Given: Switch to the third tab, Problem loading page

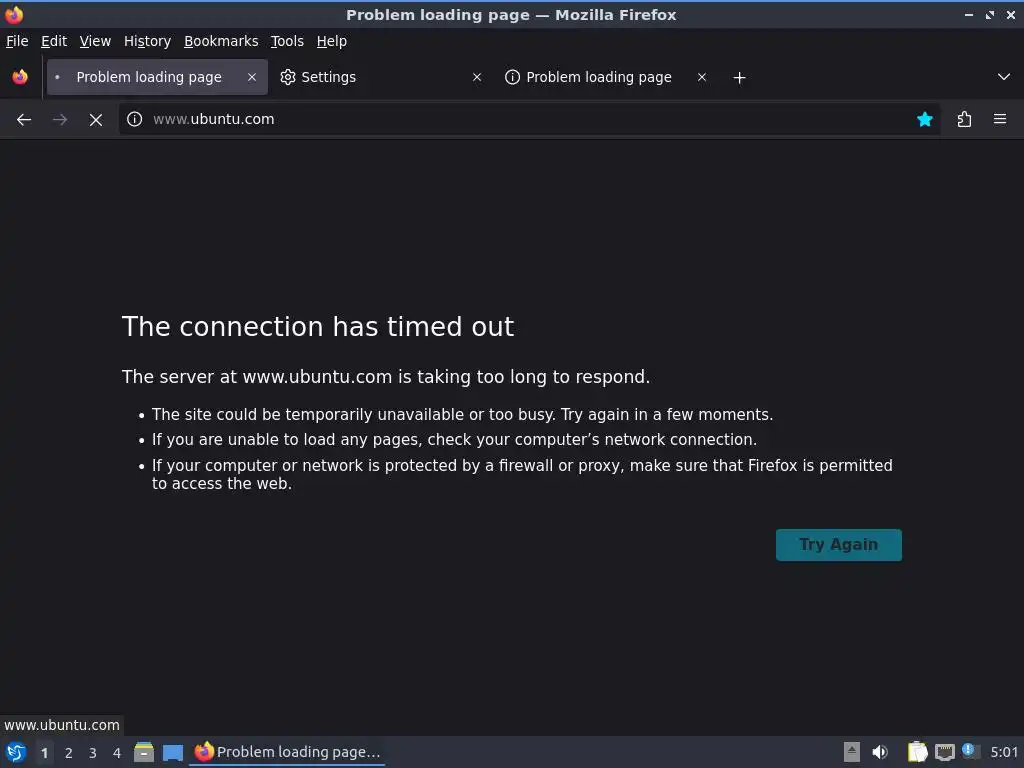Looking at the screenshot, I should pos(606,77).
